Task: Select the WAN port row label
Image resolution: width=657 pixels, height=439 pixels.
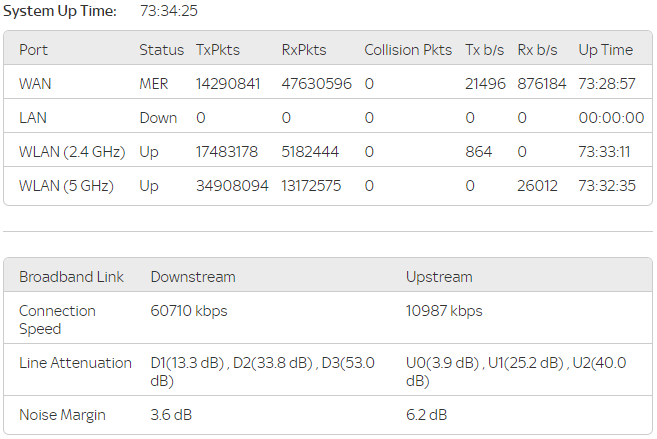Action: click(35, 84)
